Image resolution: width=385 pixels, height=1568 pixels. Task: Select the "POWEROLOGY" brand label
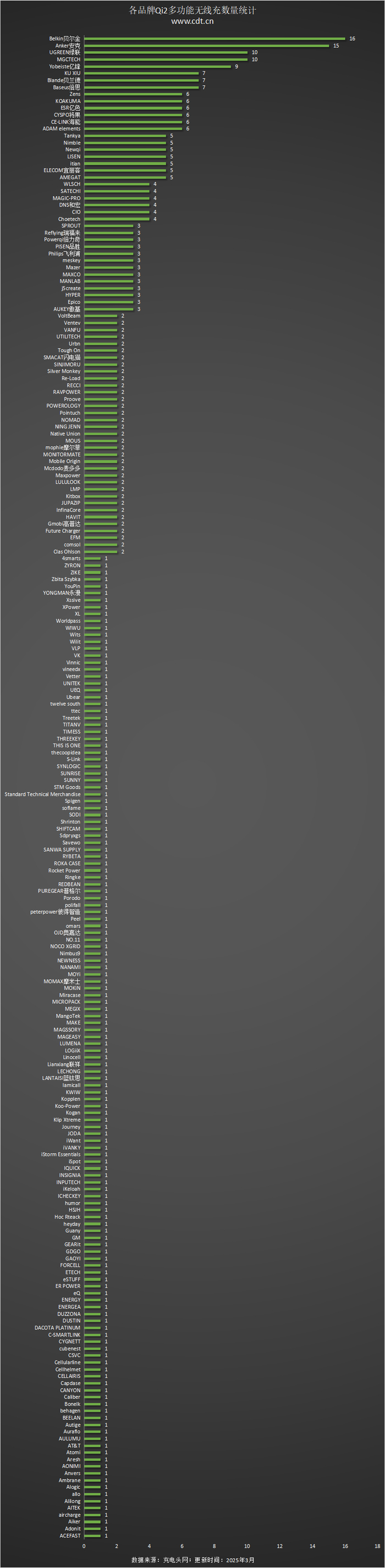pyautogui.click(x=63, y=406)
